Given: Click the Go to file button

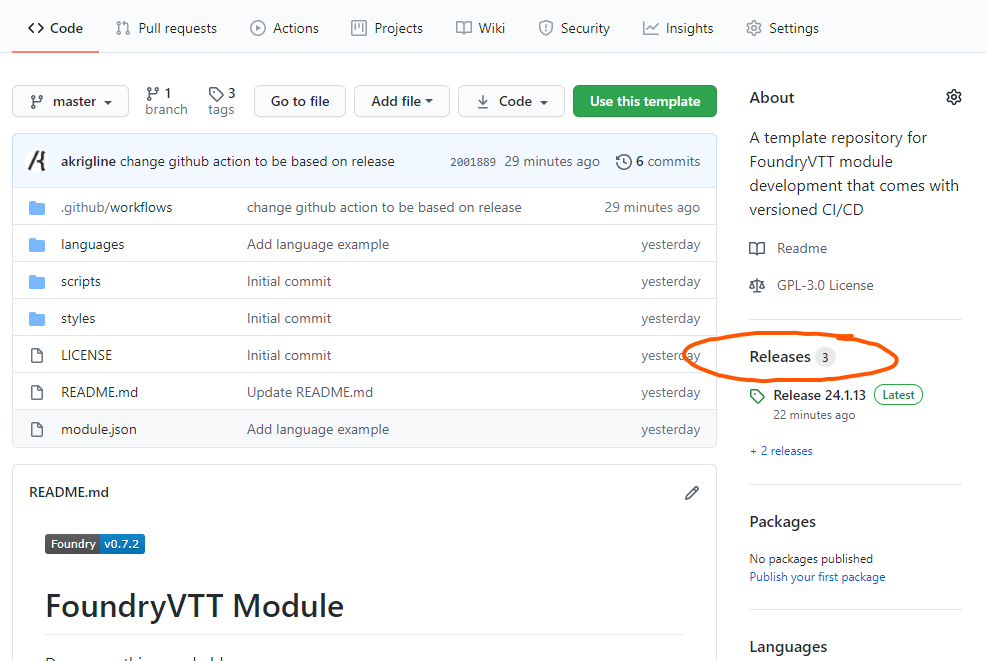Looking at the screenshot, I should click(x=300, y=101).
